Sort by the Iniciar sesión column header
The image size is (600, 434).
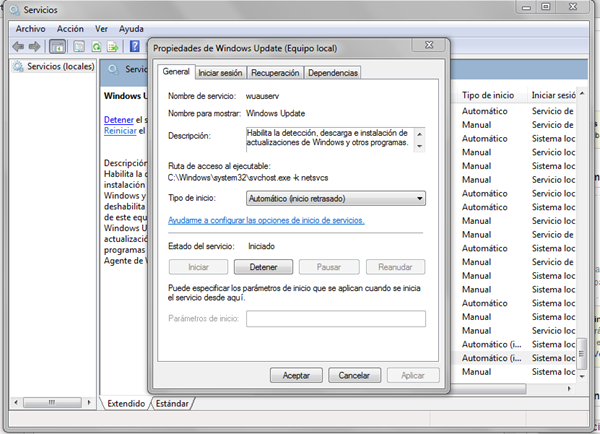click(553, 95)
